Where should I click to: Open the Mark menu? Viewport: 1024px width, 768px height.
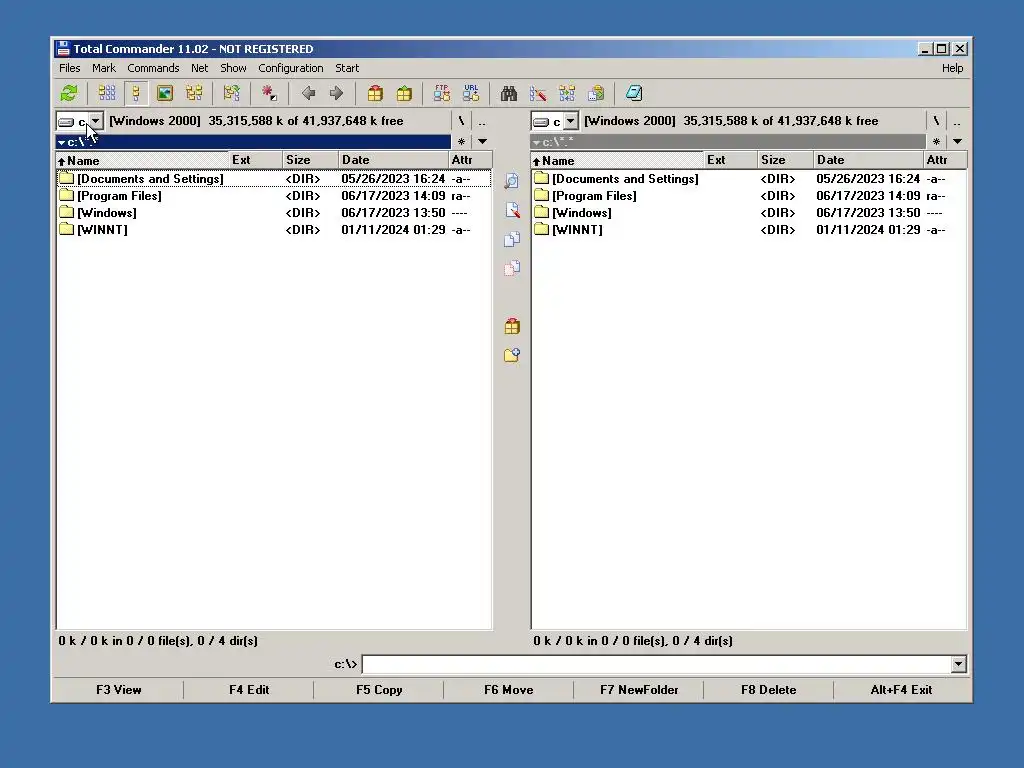click(x=103, y=68)
